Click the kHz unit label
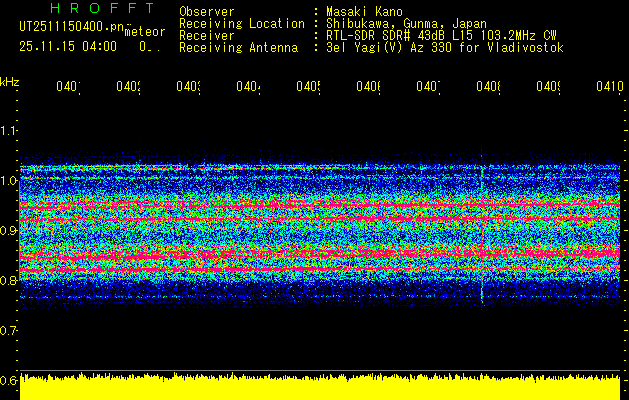Image resolution: width=629 pixels, height=400 pixels. click(9, 82)
